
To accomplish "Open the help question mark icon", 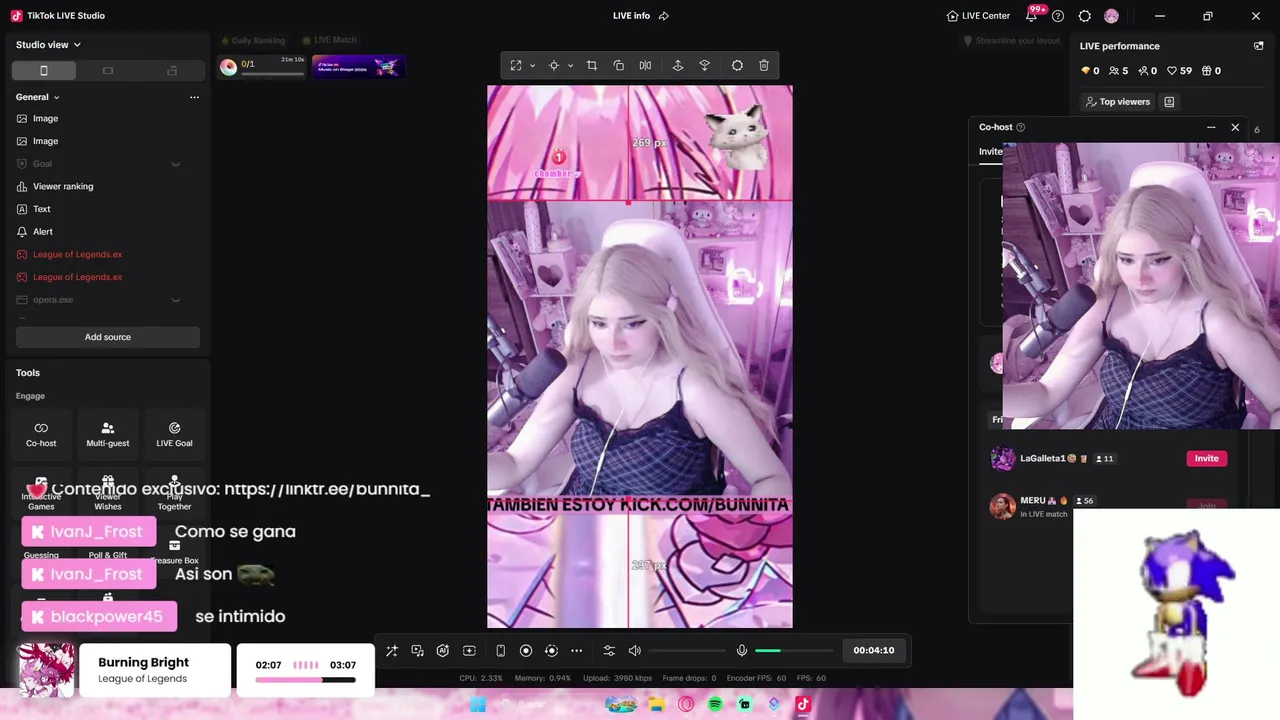I will (x=1058, y=16).
